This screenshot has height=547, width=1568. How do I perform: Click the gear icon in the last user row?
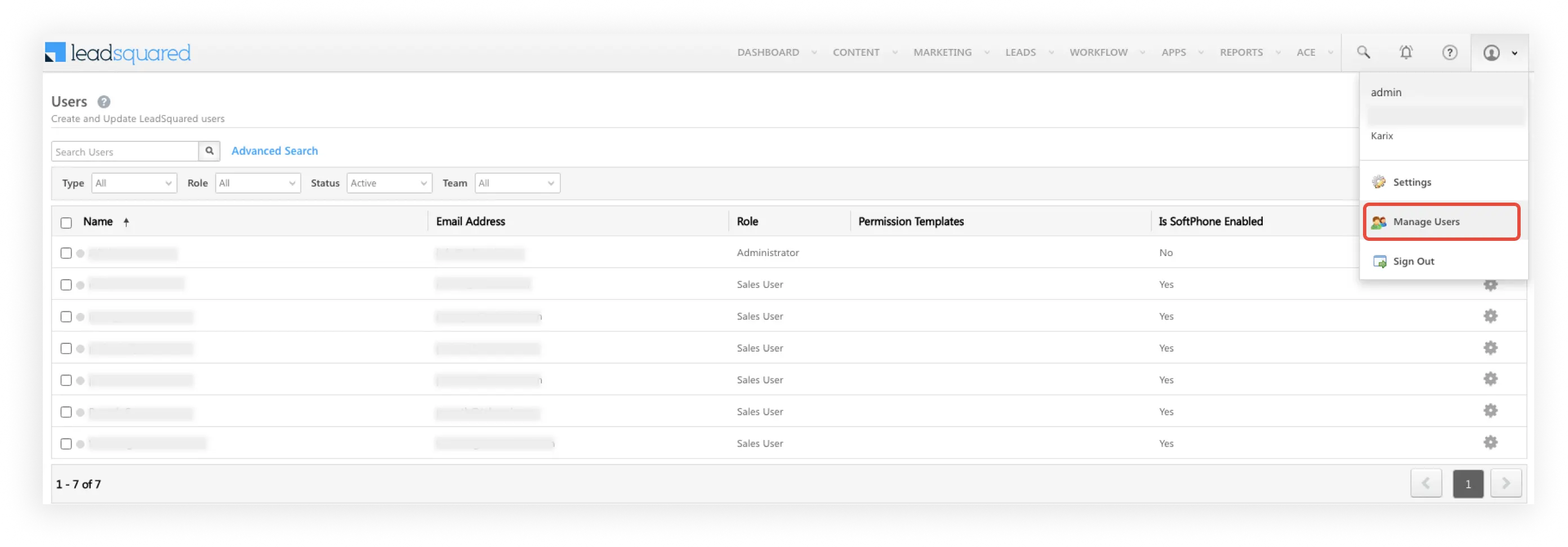click(1490, 442)
